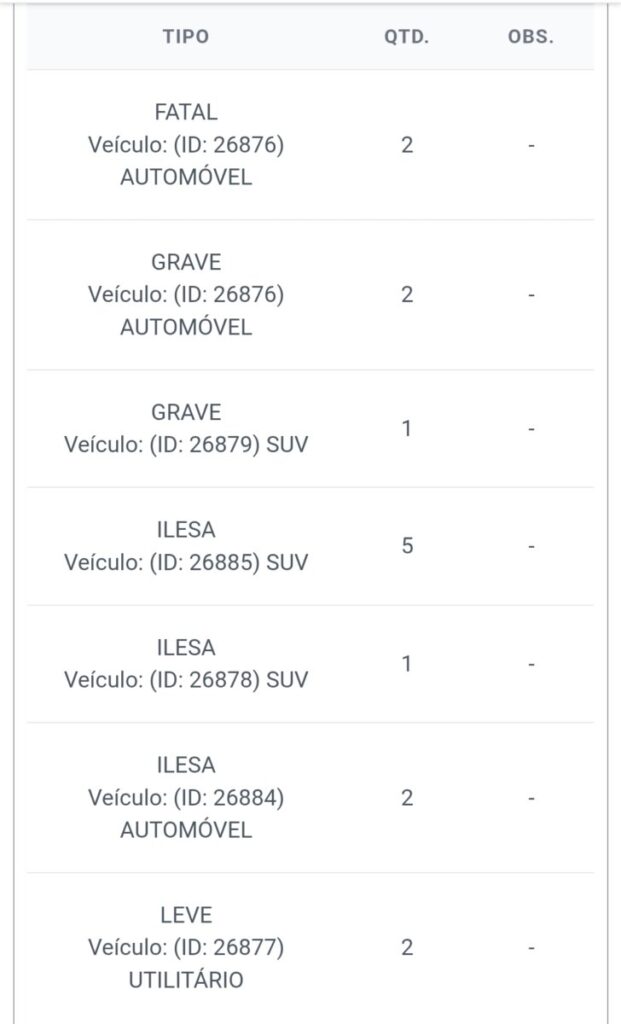
Task: Click the OBS. dash in the FATAL row
Action: coord(531,145)
